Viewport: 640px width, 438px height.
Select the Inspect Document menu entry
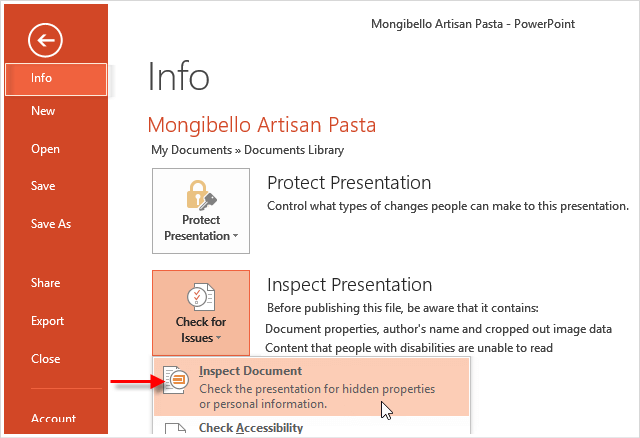[x=311, y=387]
